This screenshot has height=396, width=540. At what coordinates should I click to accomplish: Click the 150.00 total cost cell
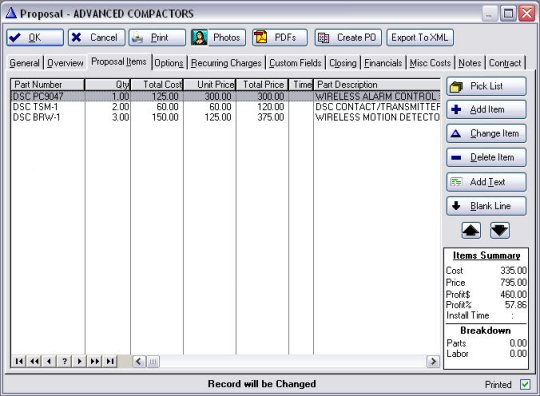165,117
